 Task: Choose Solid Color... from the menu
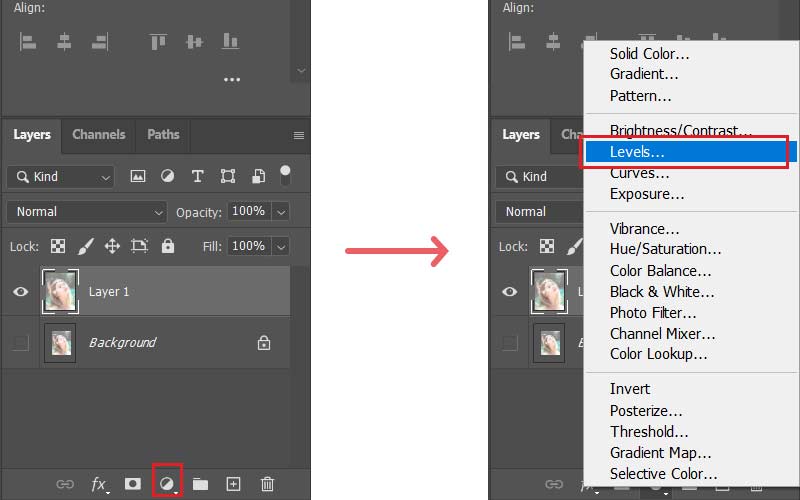pyautogui.click(x=649, y=54)
